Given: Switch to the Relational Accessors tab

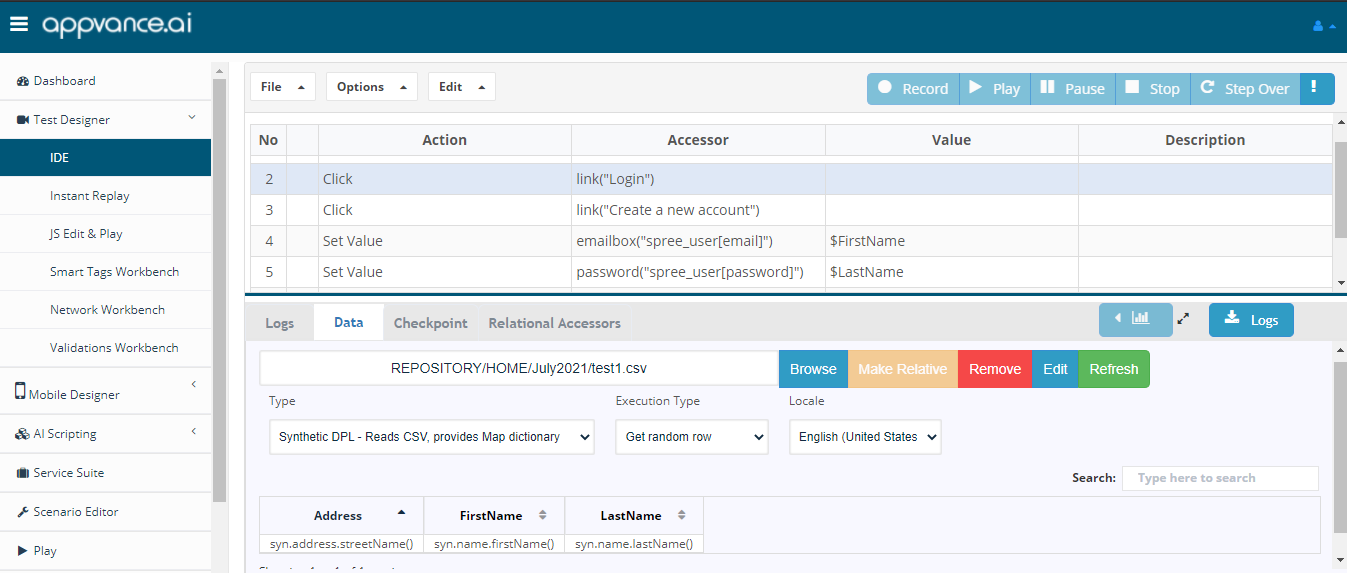Looking at the screenshot, I should (x=554, y=323).
